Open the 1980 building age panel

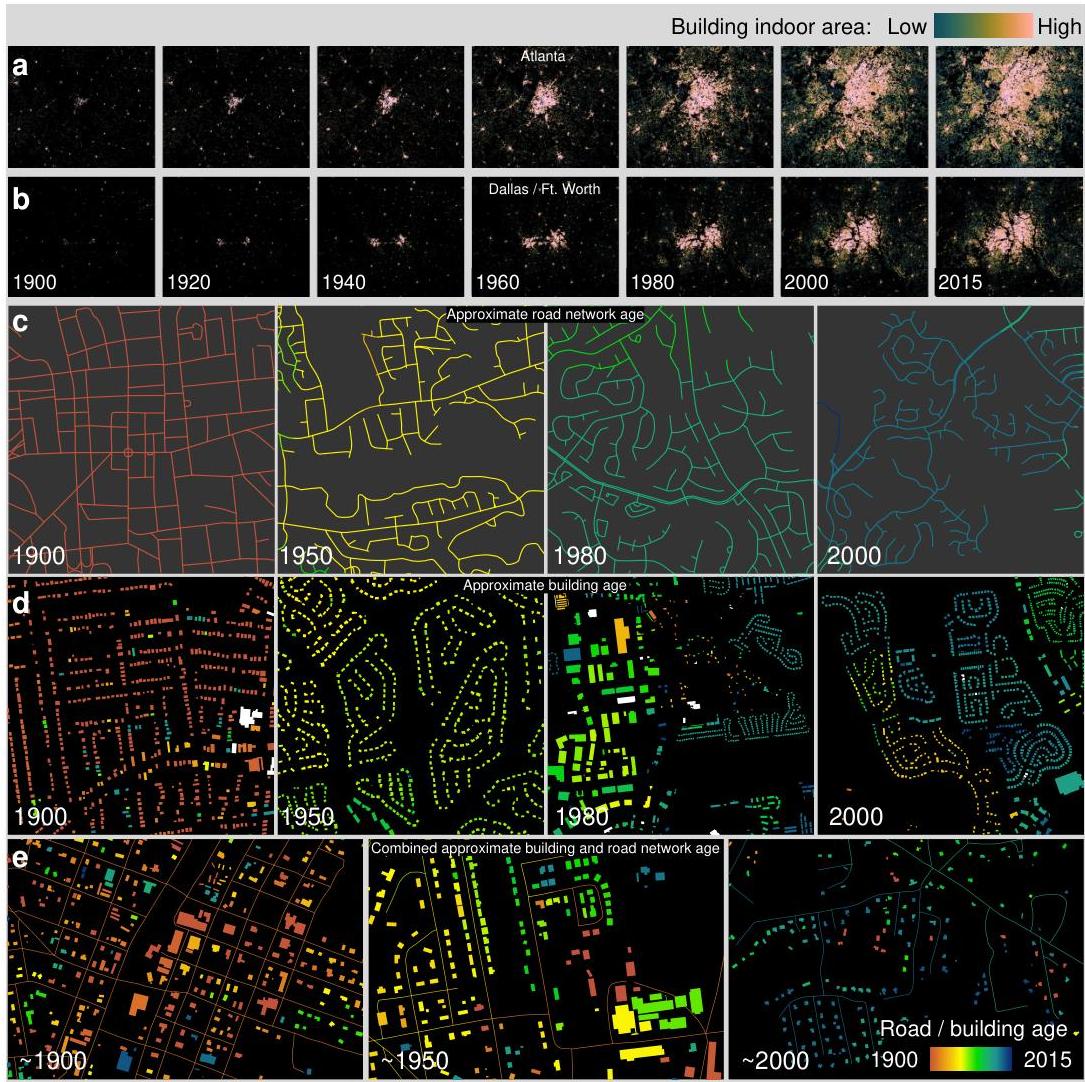click(681, 706)
